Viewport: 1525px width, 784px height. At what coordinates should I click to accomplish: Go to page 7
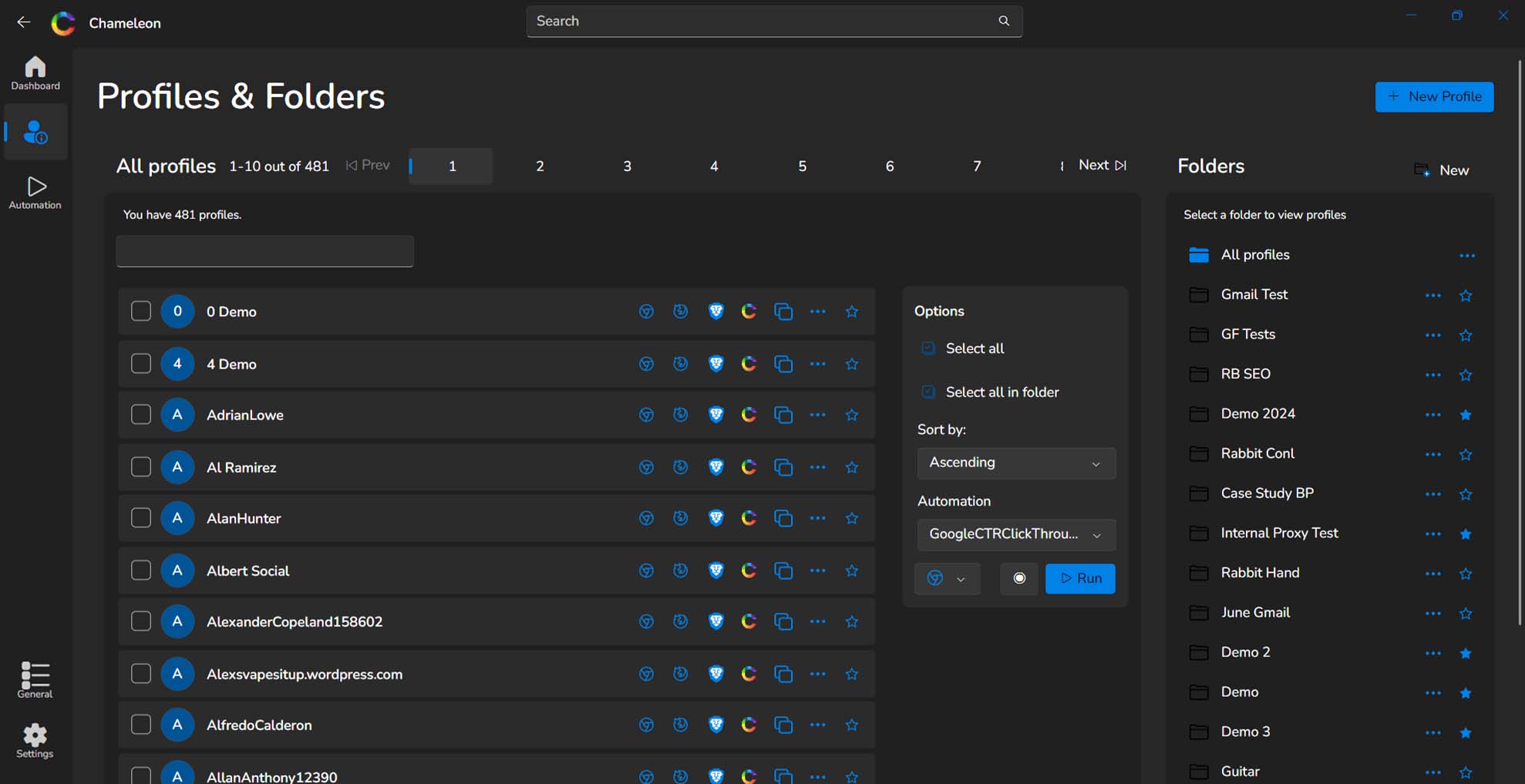click(x=977, y=166)
